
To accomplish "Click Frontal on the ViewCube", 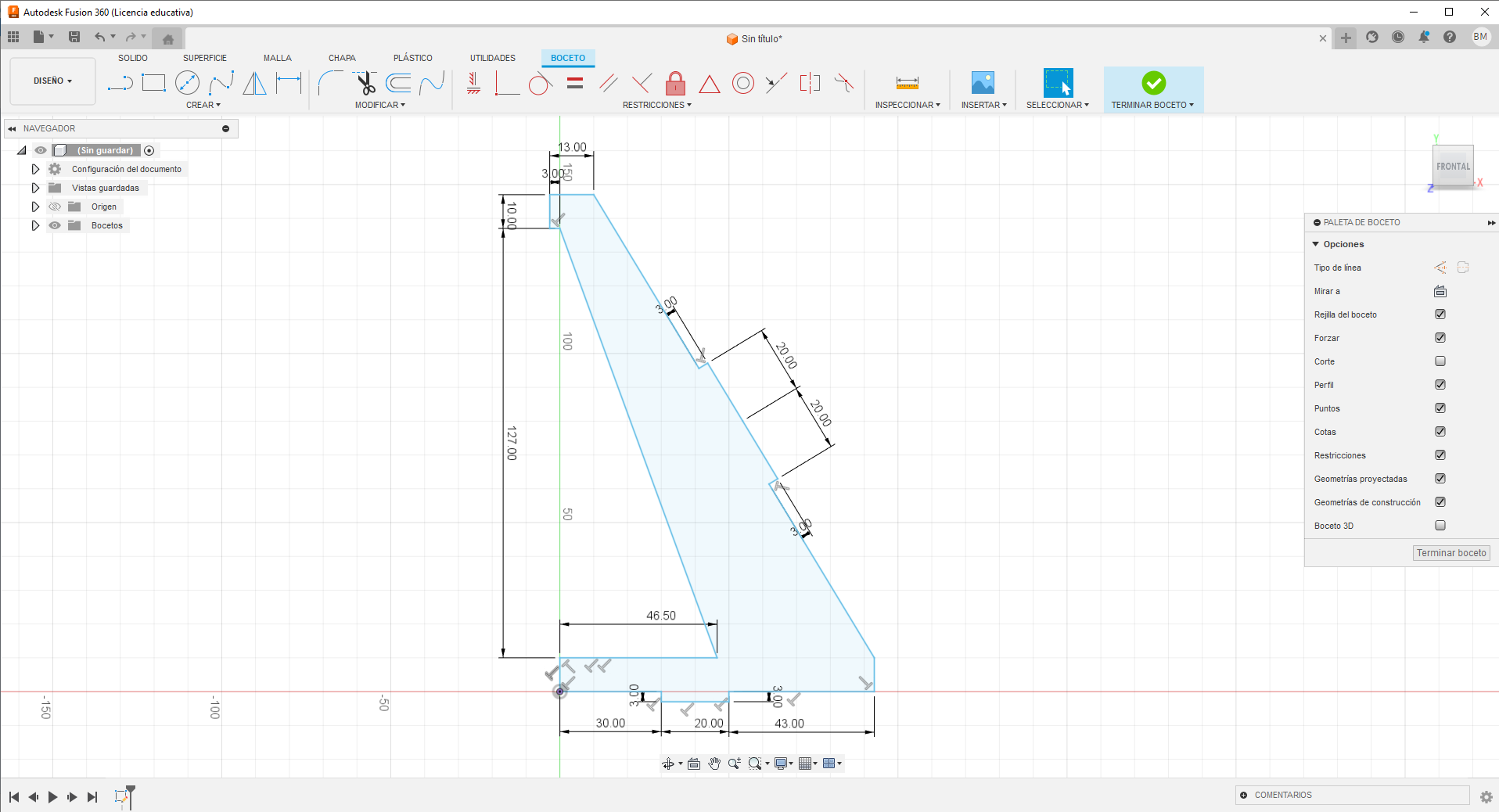I will pyautogui.click(x=1452, y=166).
